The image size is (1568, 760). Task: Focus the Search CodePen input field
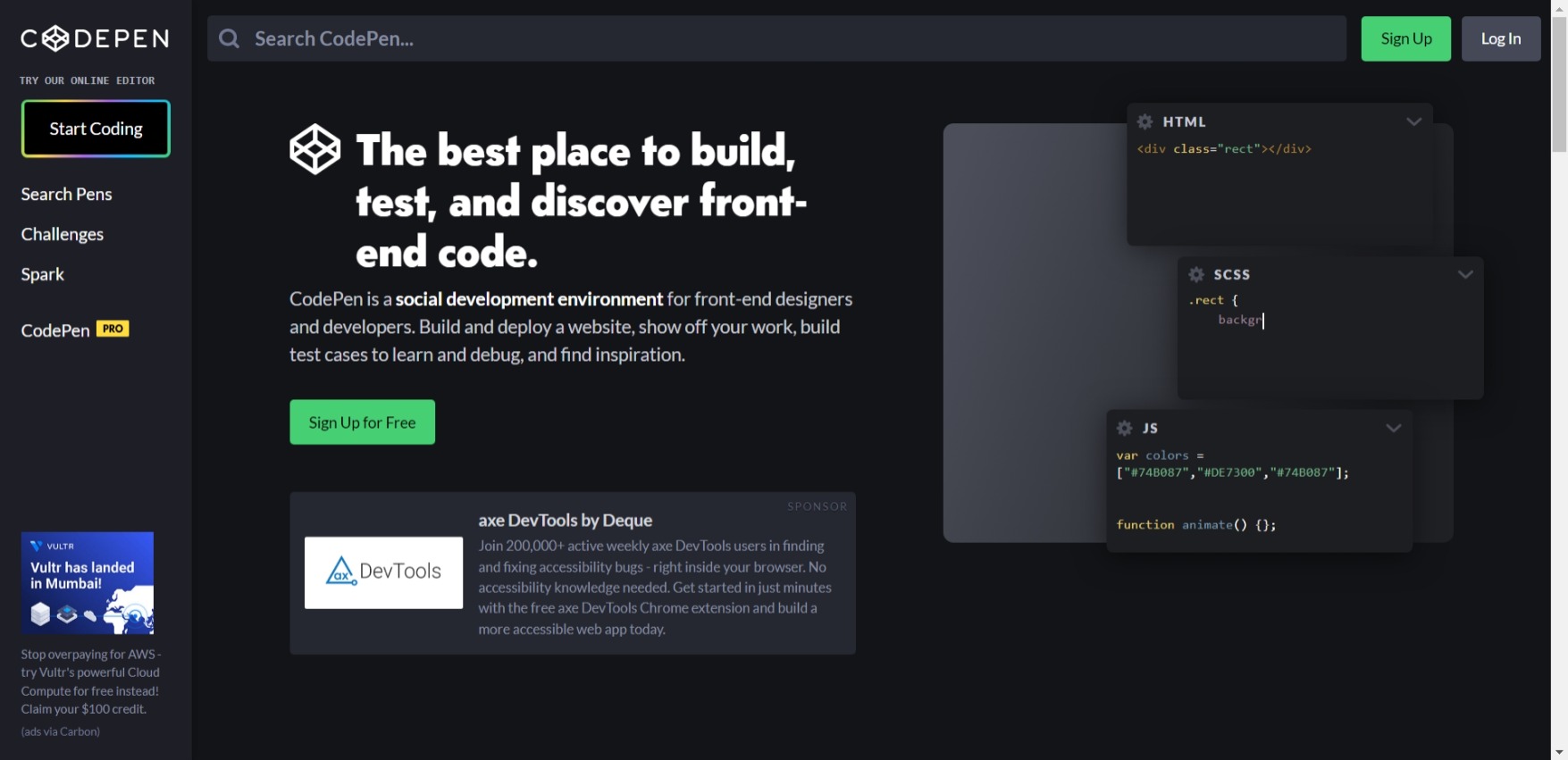pyautogui.click(x=776, y=38)
